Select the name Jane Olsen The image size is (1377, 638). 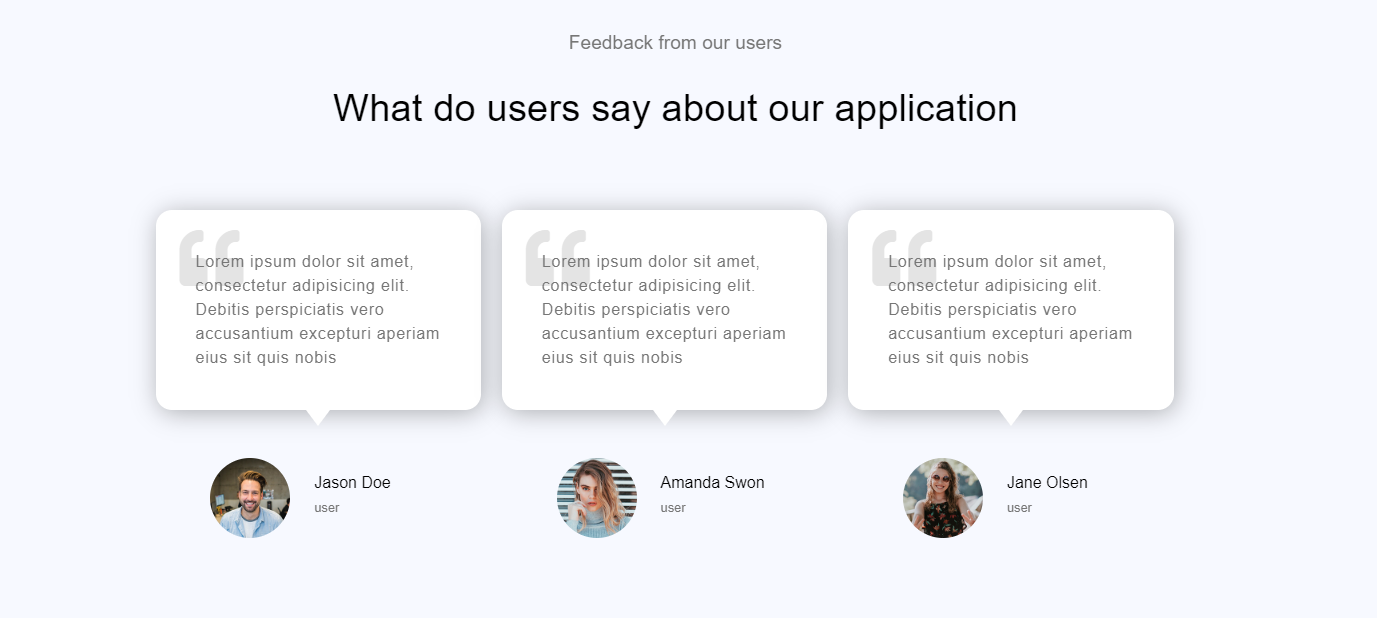pos(1047,482)
